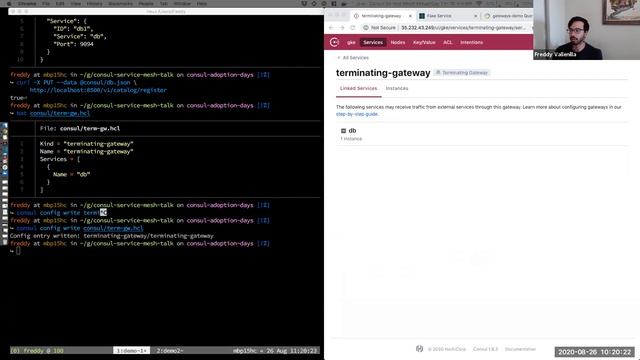Open the Services tab in Consul navigation
Viewport: 640px width, 360px height.
point(373,42)
